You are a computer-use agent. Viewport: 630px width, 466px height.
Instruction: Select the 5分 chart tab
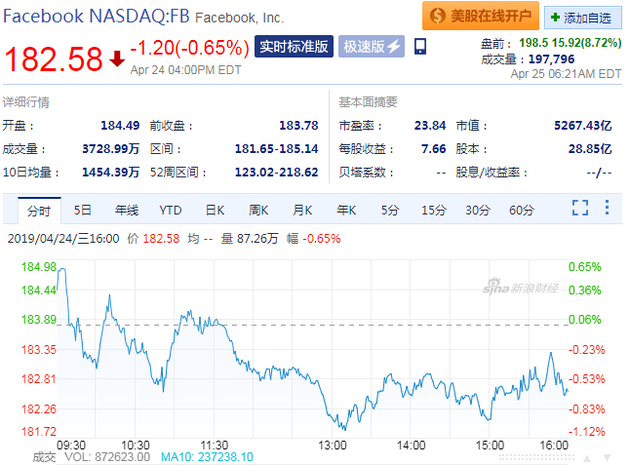click(390, 210)
